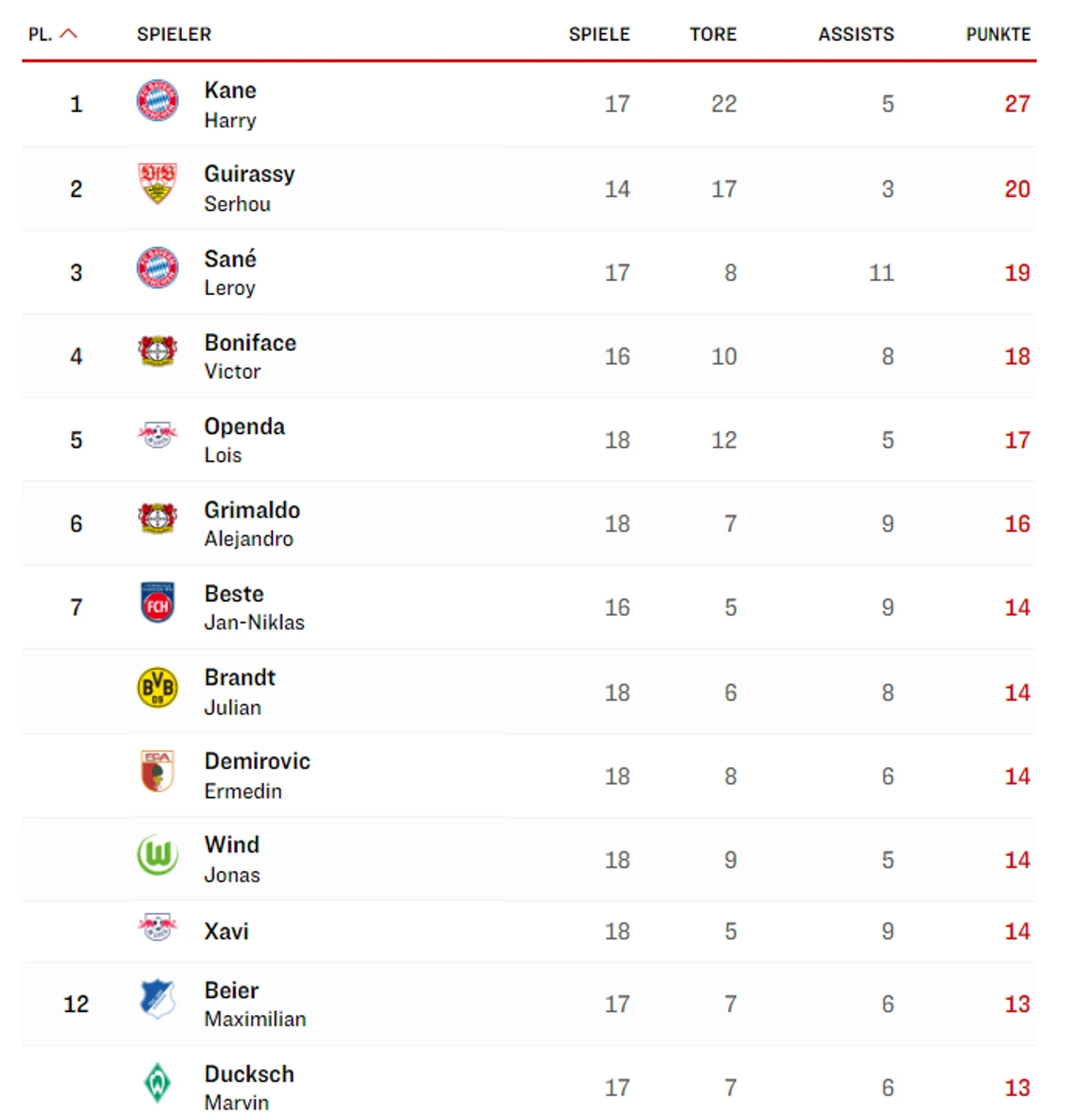The height and width of the screenshot is (1120, 1072).
Task: Open the Heidenheim FCH crest next to Beste
Action: [157, 602]
